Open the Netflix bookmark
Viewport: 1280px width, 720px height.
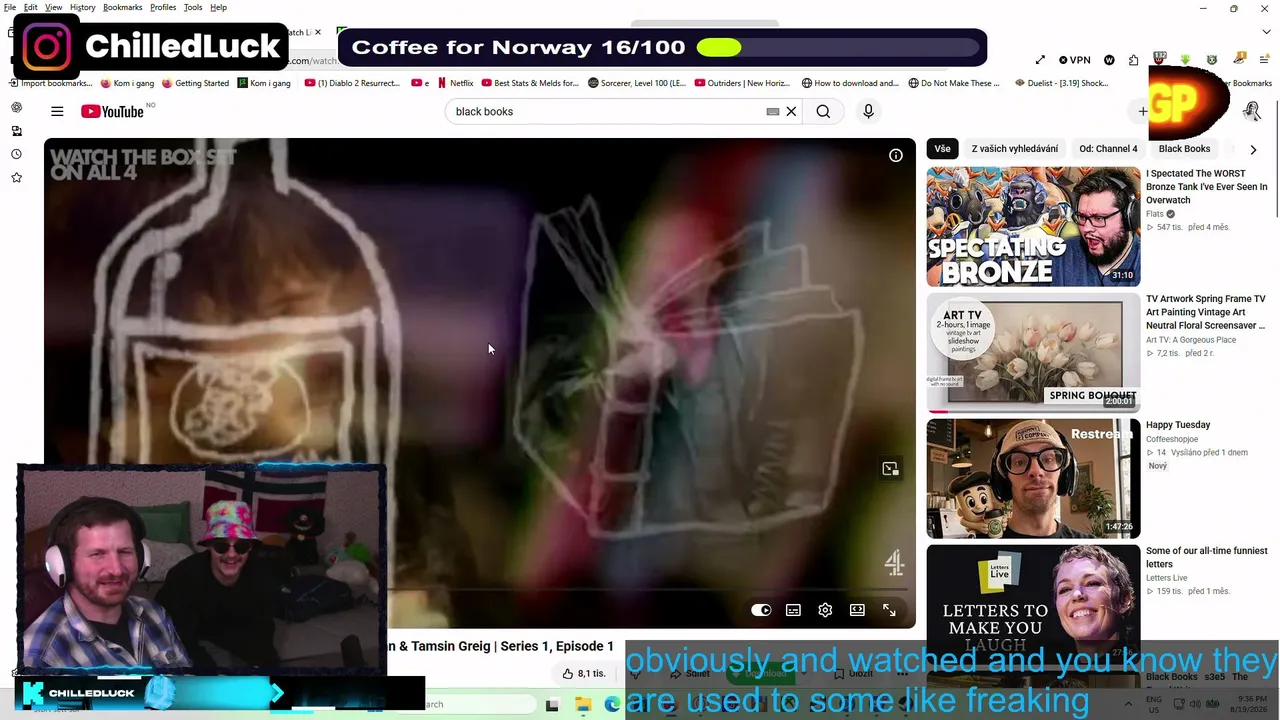click(455, 83)
